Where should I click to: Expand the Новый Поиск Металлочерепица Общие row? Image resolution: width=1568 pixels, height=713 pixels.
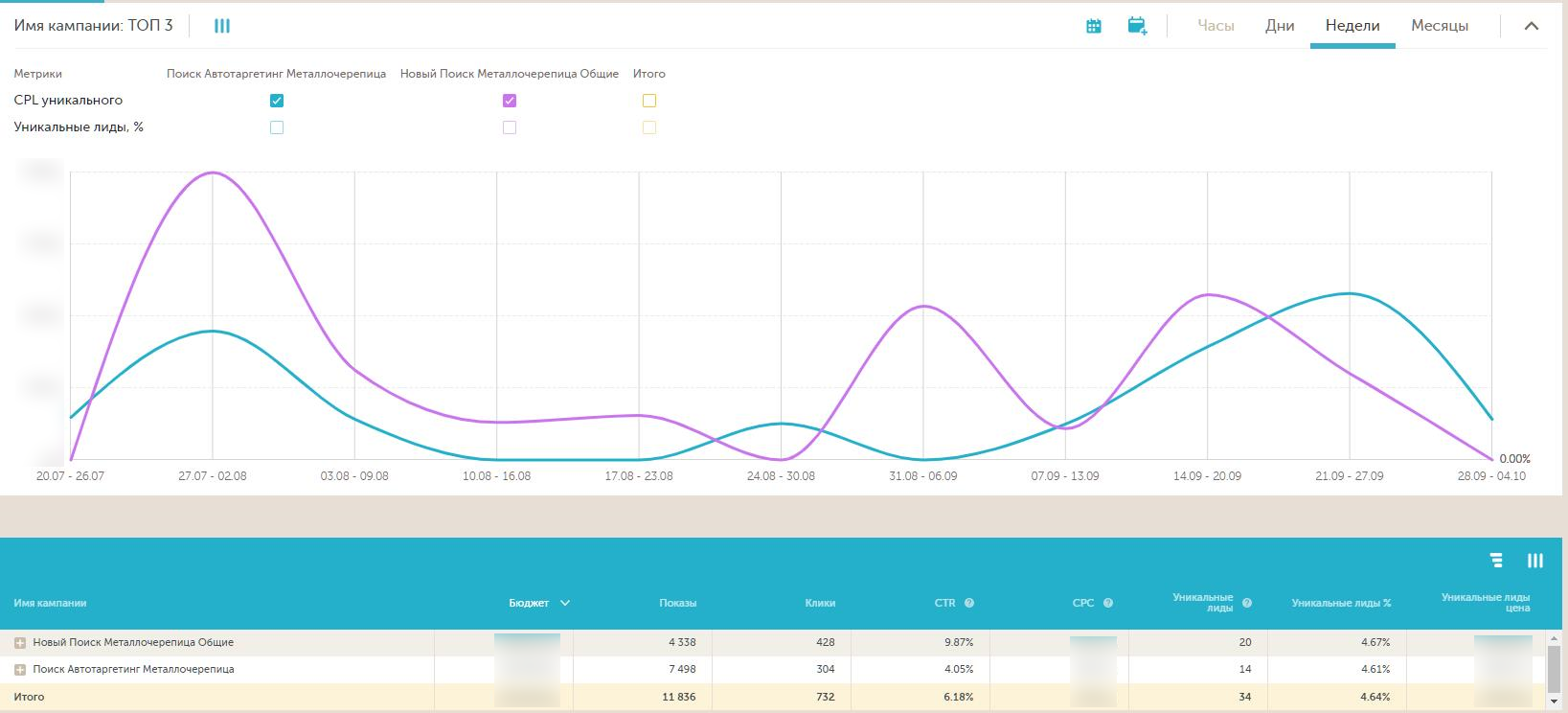coord(19,643)
